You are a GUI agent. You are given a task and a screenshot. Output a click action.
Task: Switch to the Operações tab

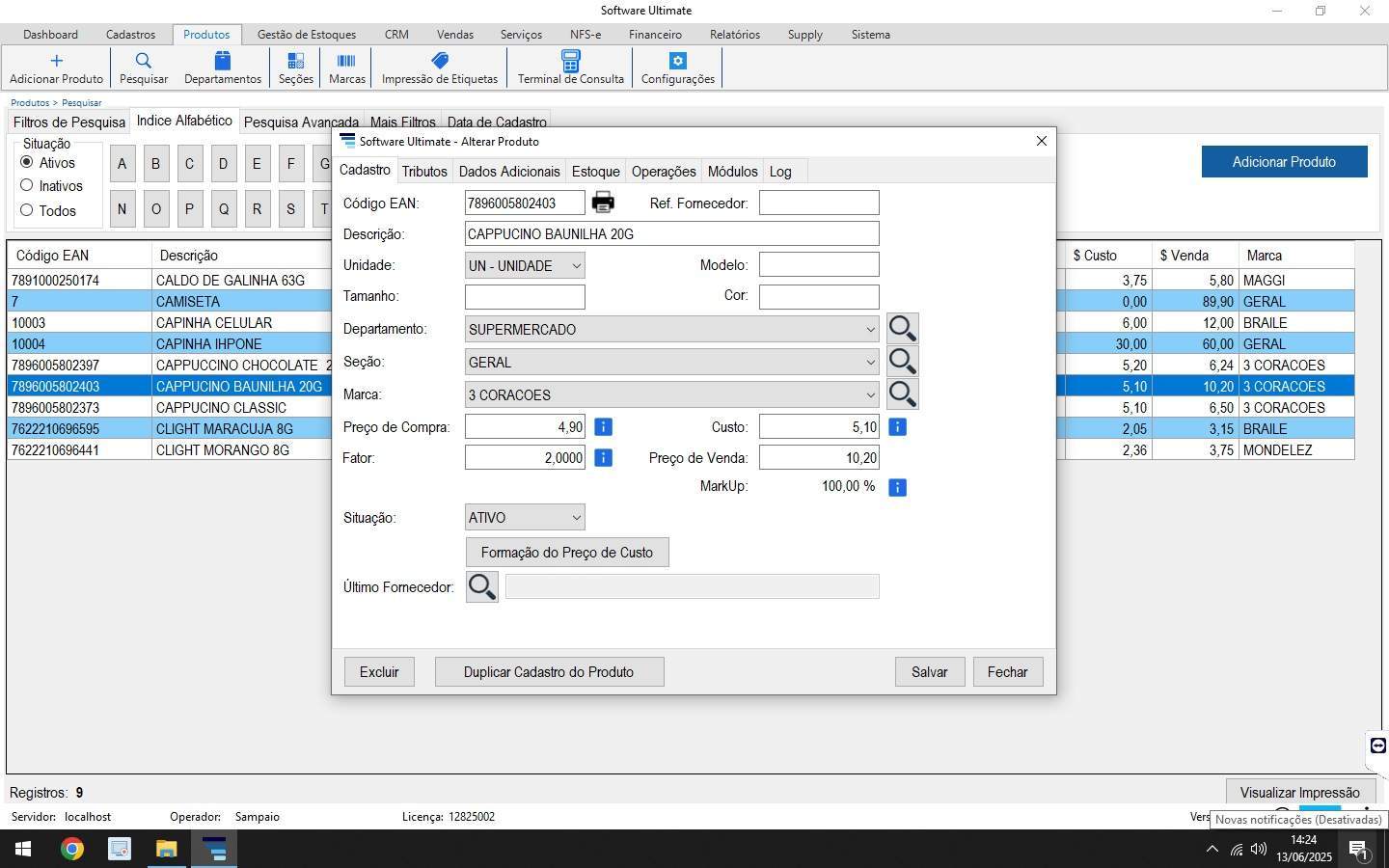tap(664, 172)
